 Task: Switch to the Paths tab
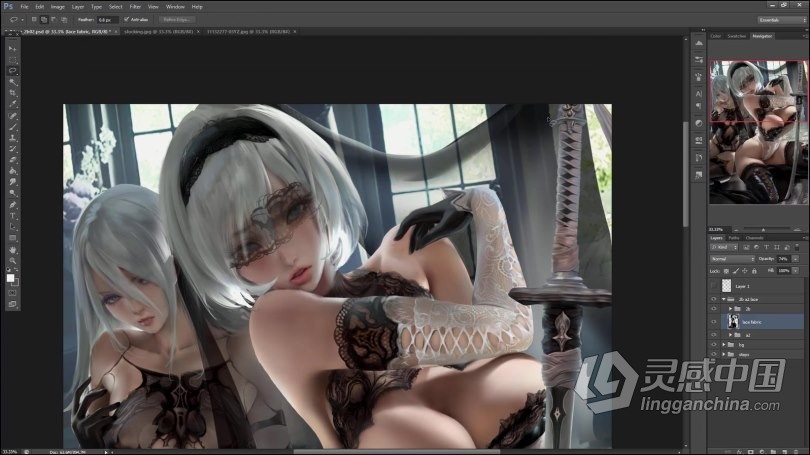tap(734, 238)
